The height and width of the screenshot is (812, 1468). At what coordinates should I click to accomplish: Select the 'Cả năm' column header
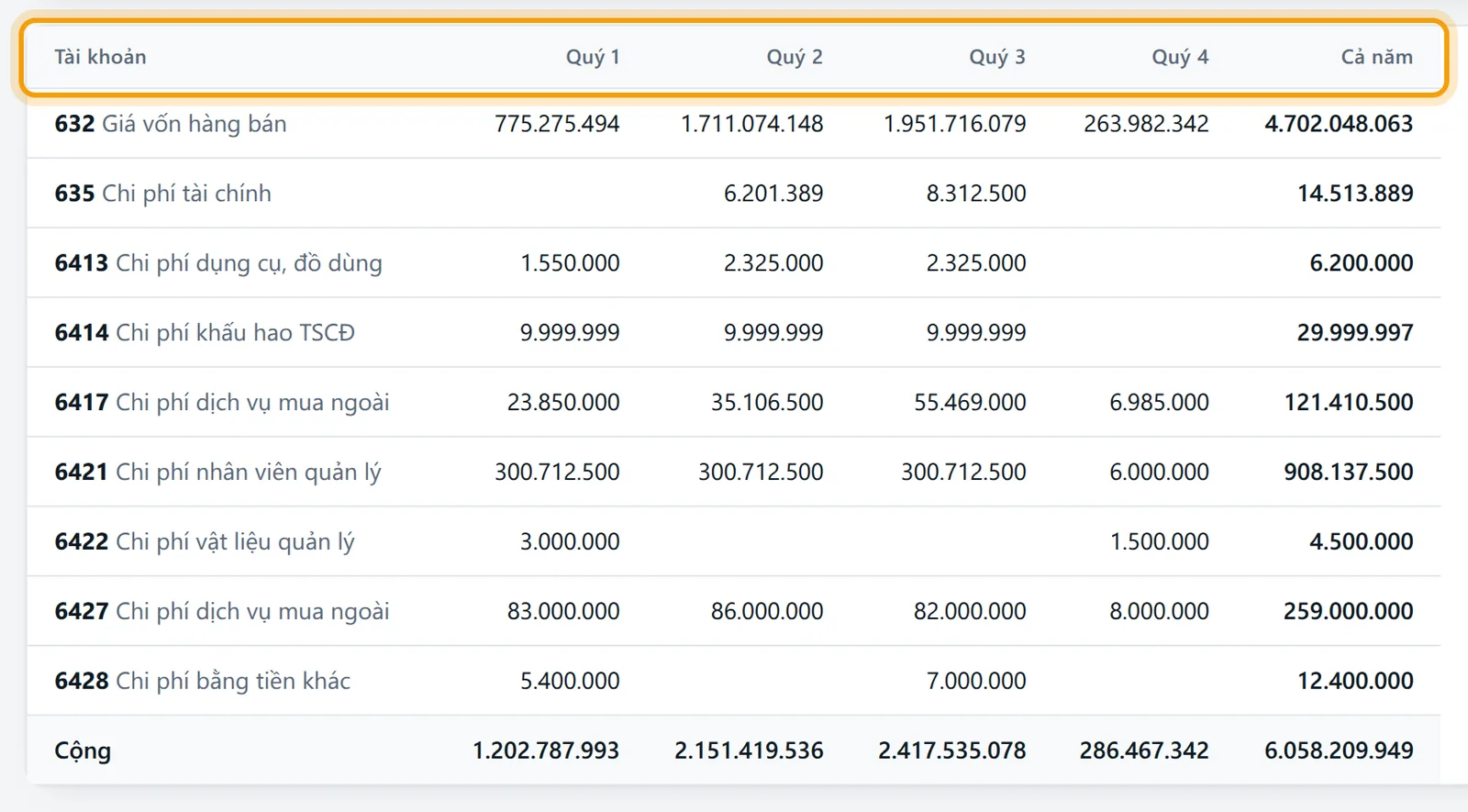click(x=1376, y=57)
